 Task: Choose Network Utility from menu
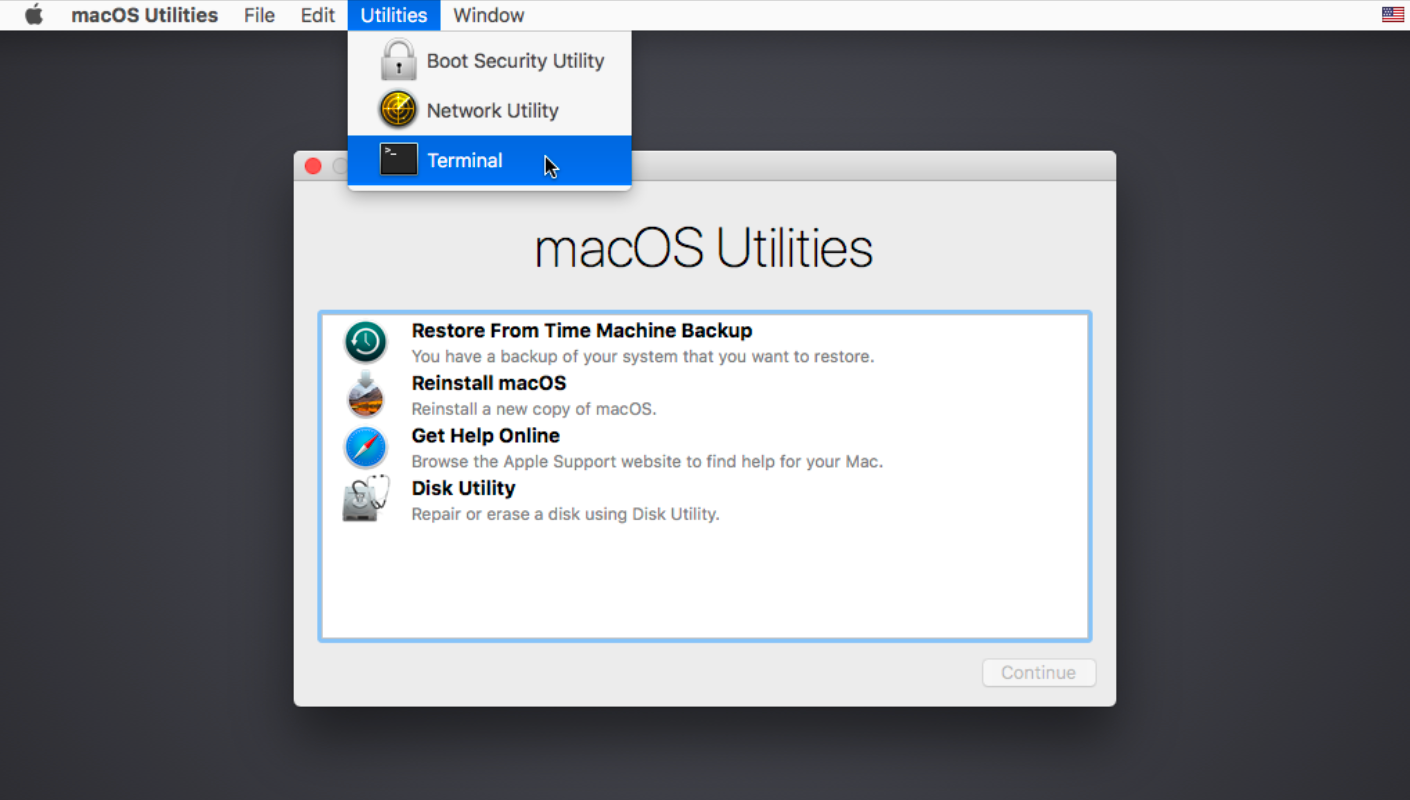490,110
